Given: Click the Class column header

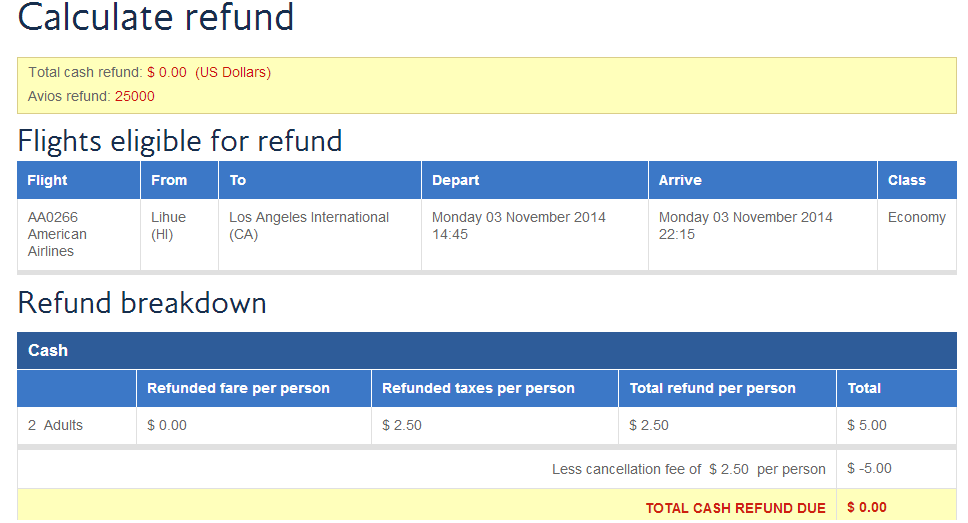Looking at the screenshot, I should pyautogui.click(x=917, y=180).
